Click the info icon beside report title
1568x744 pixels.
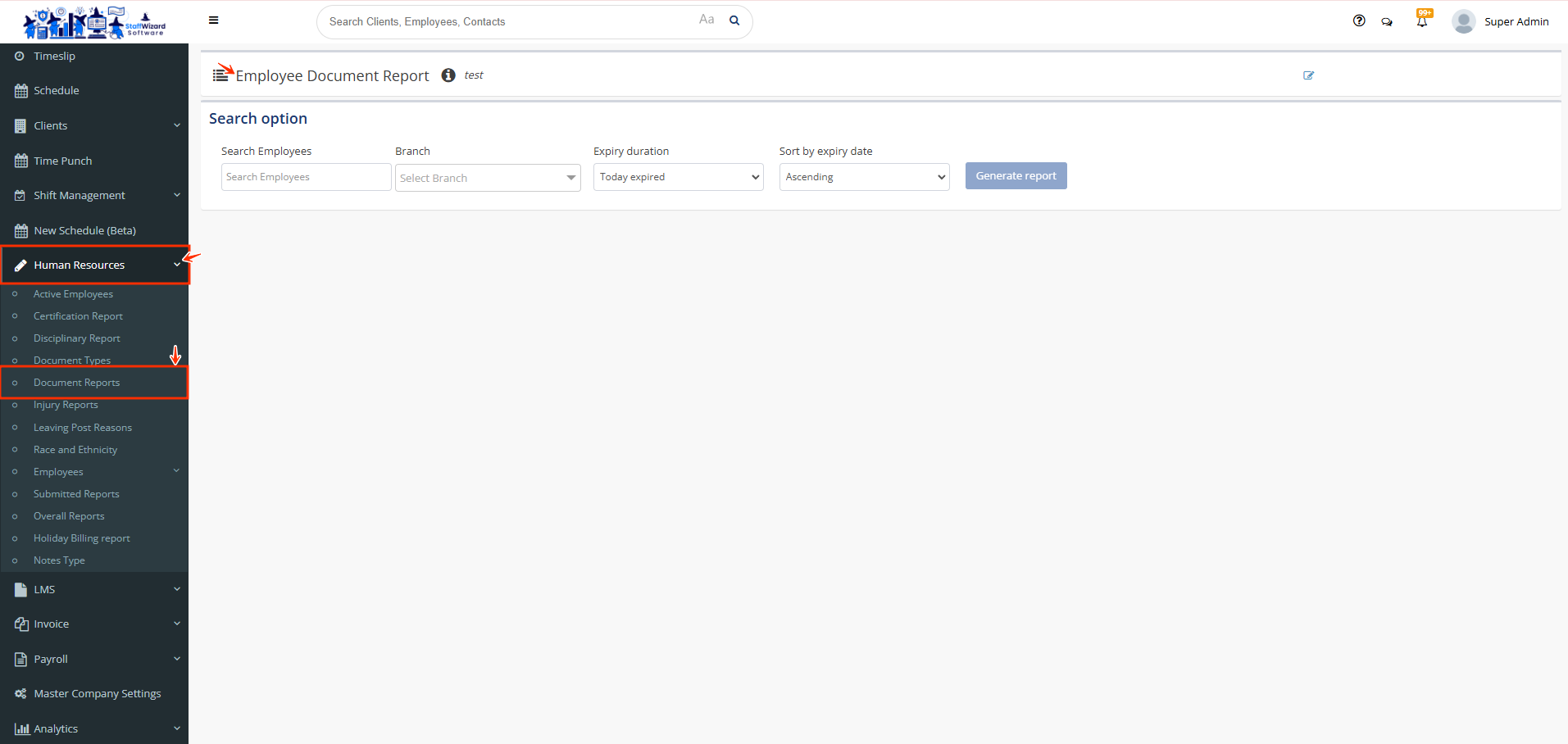tap(448, 75)
